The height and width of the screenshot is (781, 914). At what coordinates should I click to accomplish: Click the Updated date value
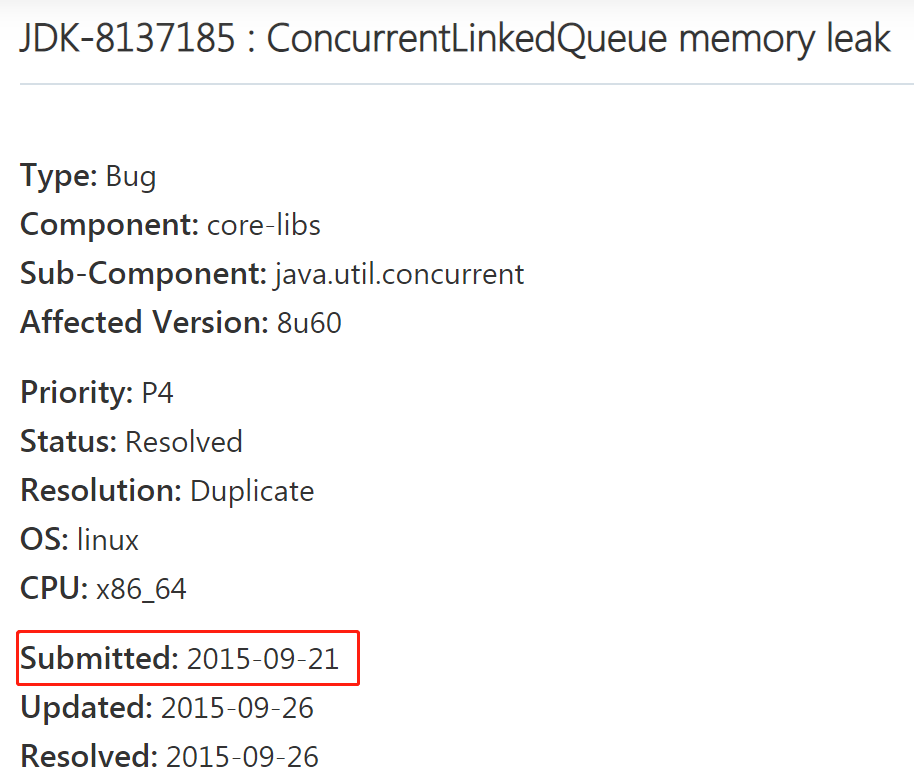pos(237,708)
